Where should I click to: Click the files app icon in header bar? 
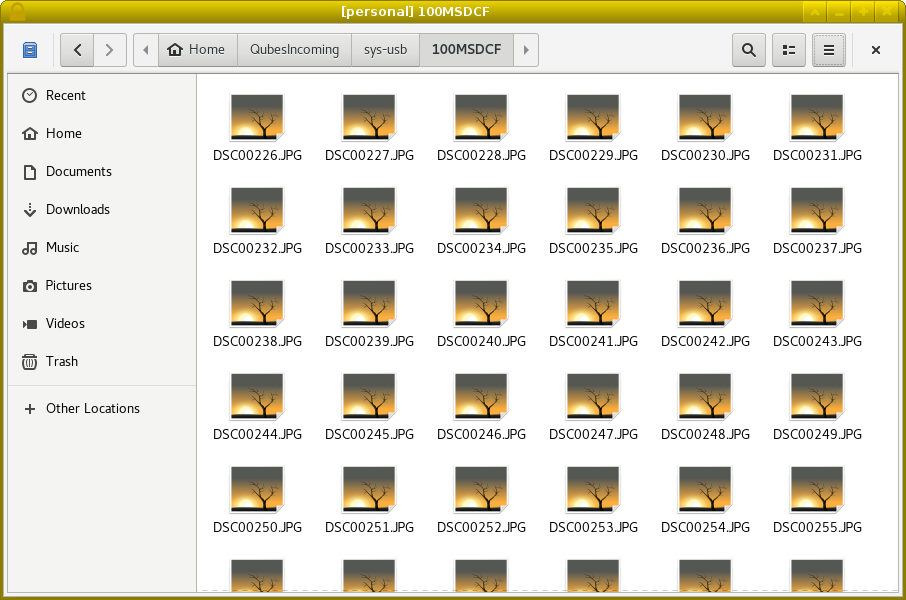pyautogui.click(x=30, y=50)
